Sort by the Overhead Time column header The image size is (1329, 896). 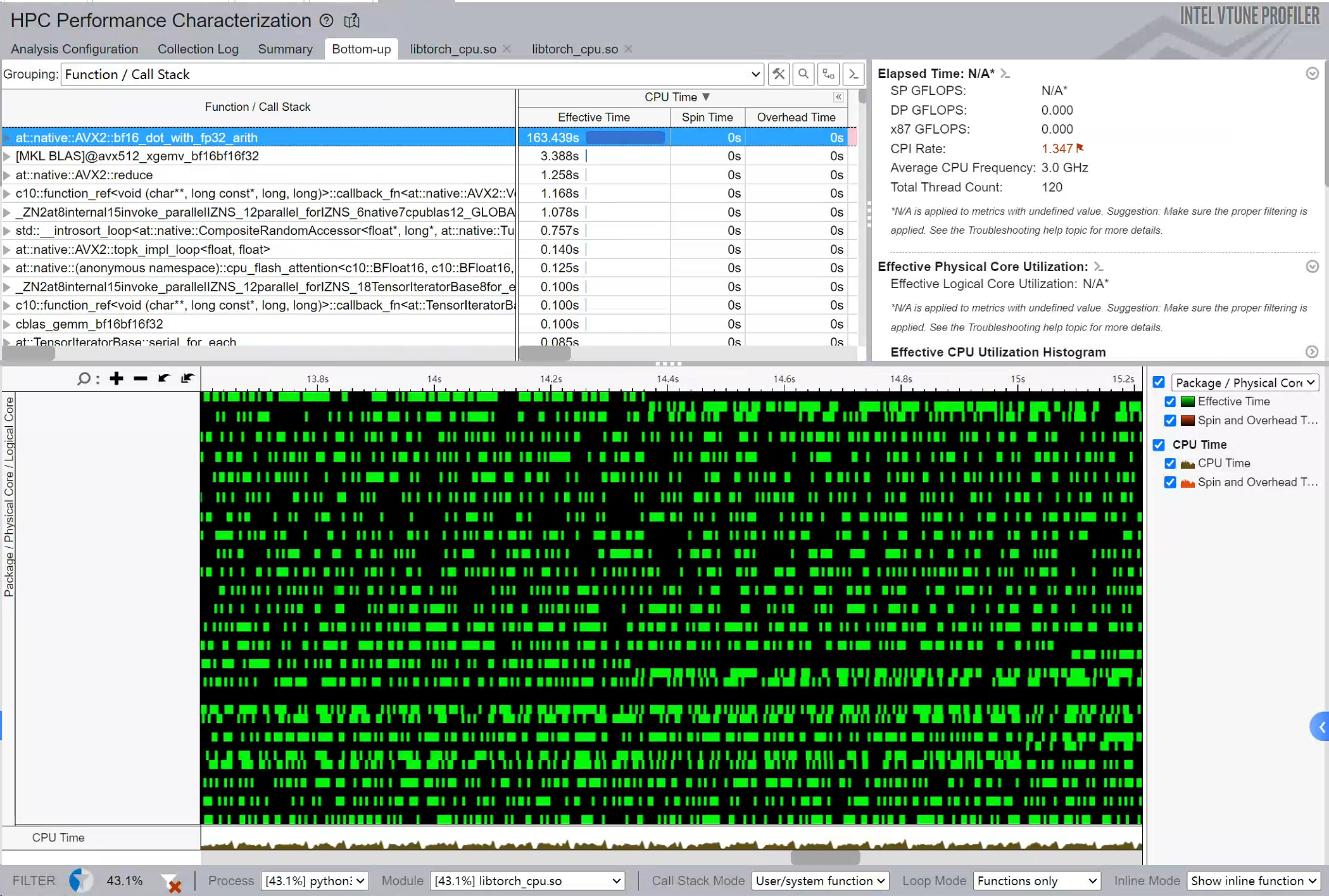point(795,117)
